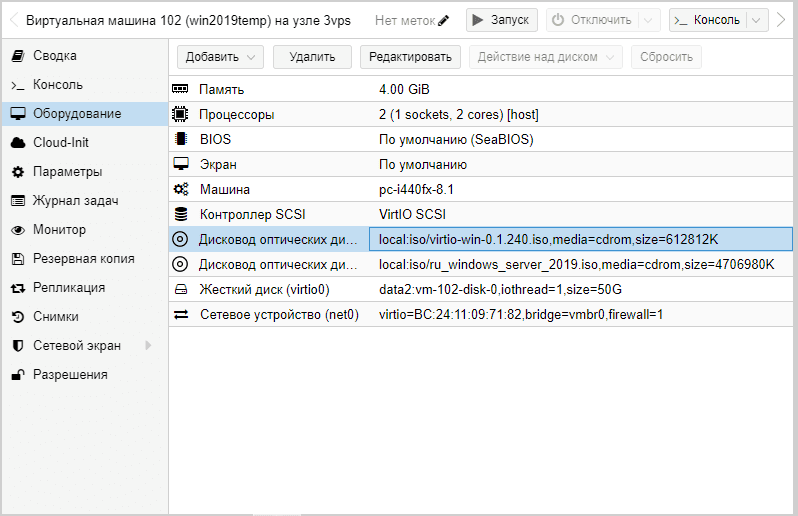
Task: Open the Отключить dropdown arrow
Action: click(648, 20)
